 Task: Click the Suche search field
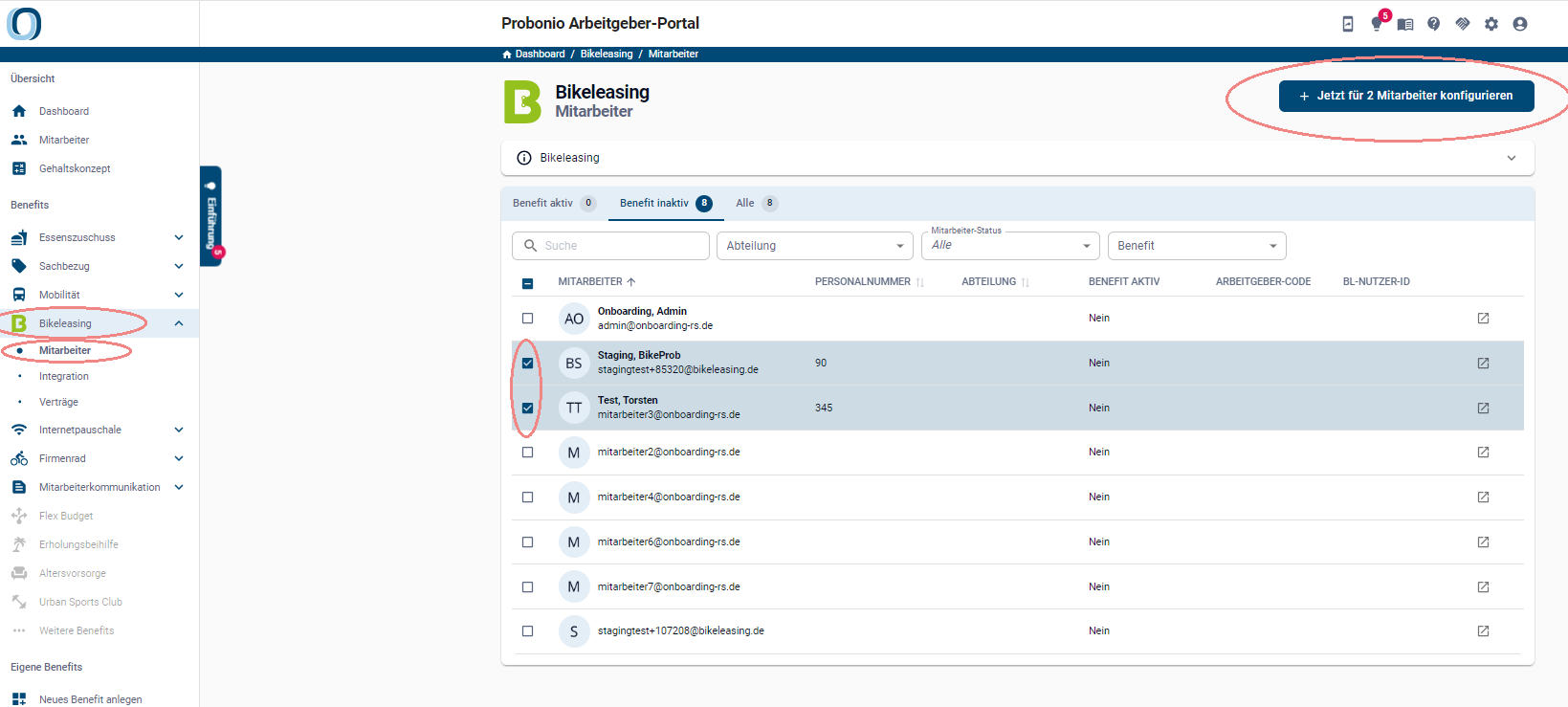click(x=610, y=246)
